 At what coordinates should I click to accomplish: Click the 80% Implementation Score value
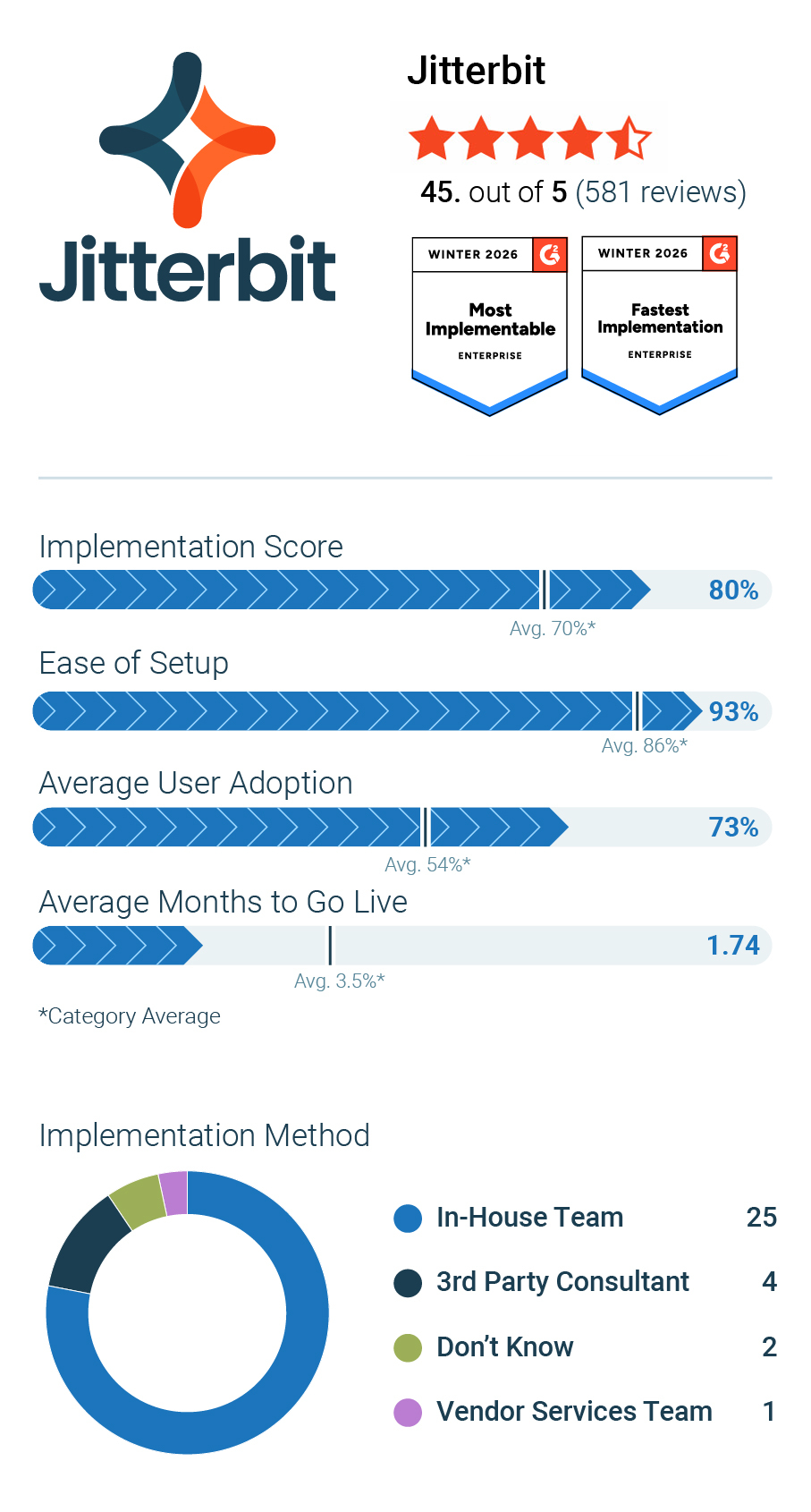coord(733,590)
